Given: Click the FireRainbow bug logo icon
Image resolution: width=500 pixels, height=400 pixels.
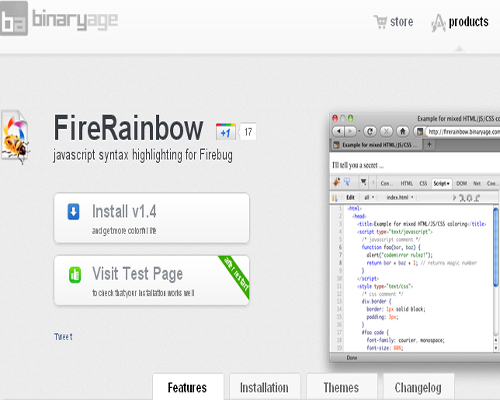Looking at the screenshot, I should pos(15,137).
